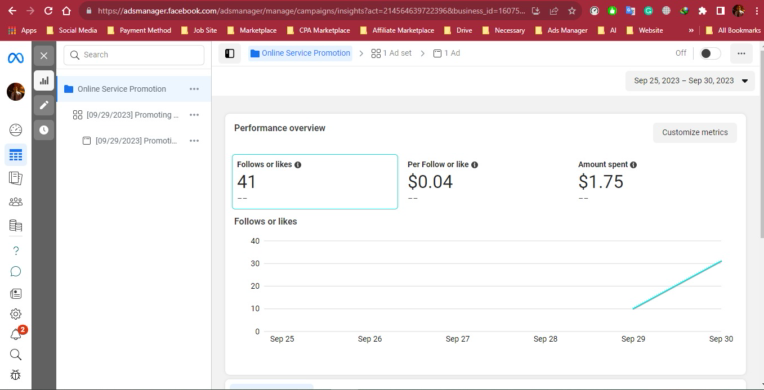The width and height of the screenshot is (764, 390).
Task: Close the side panel with X
Action: tap(44, 56)
